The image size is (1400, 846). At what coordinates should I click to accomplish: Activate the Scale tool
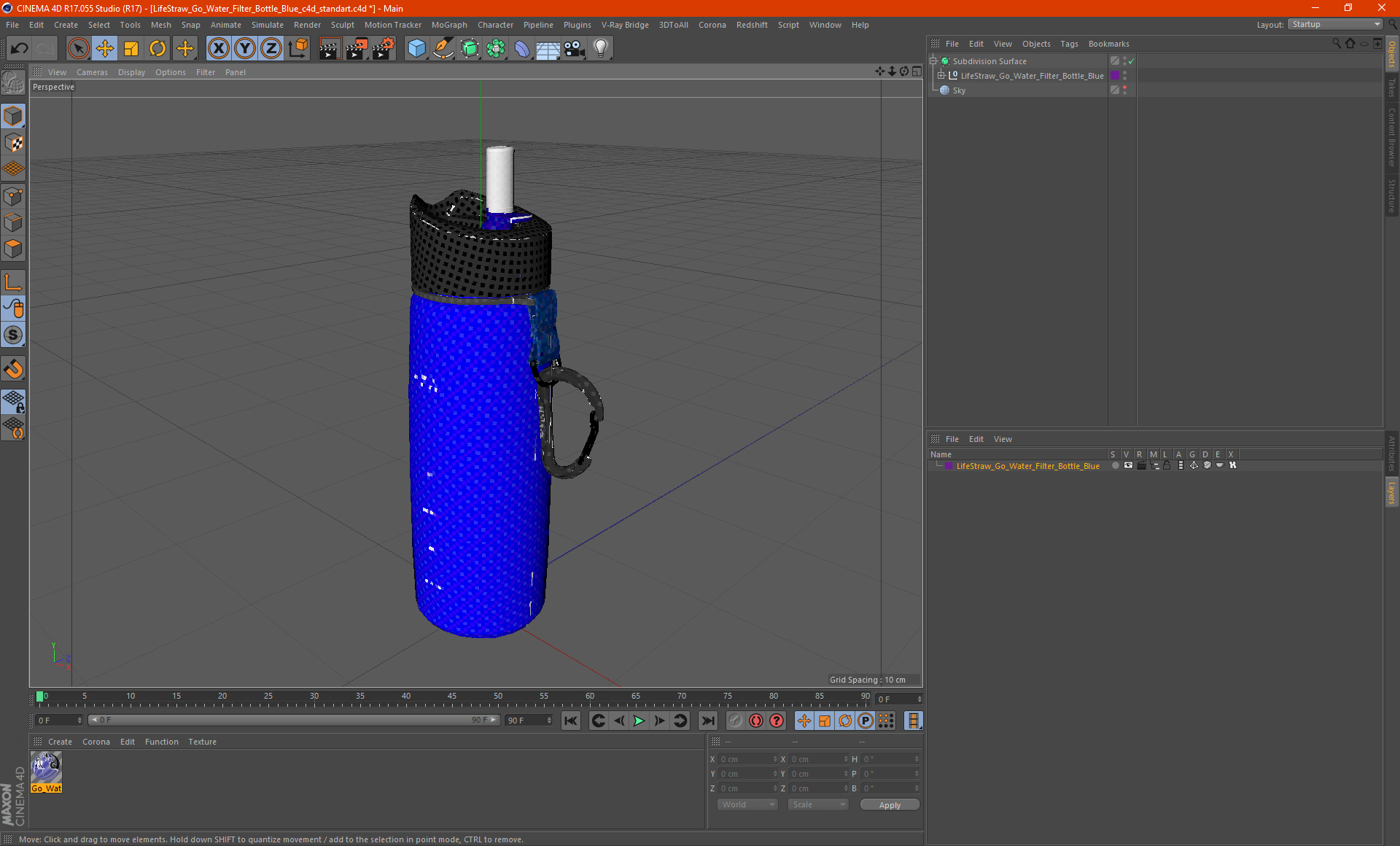pyautogui.click(x=131, y=49)
